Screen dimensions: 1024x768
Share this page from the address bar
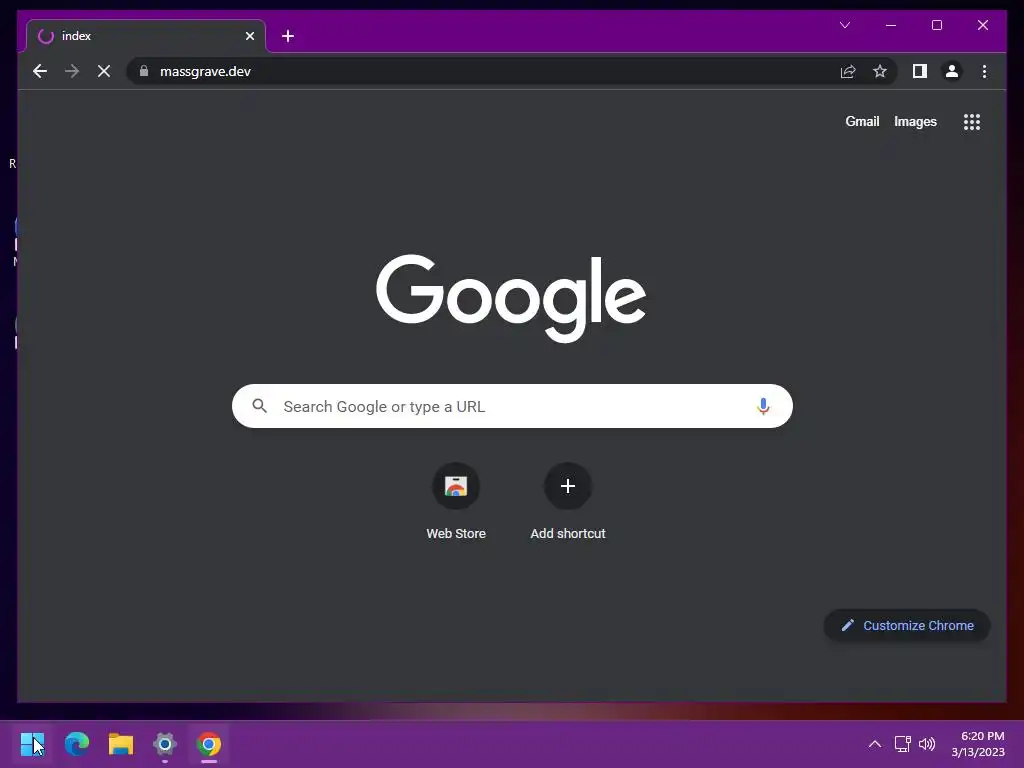[848, 71]
